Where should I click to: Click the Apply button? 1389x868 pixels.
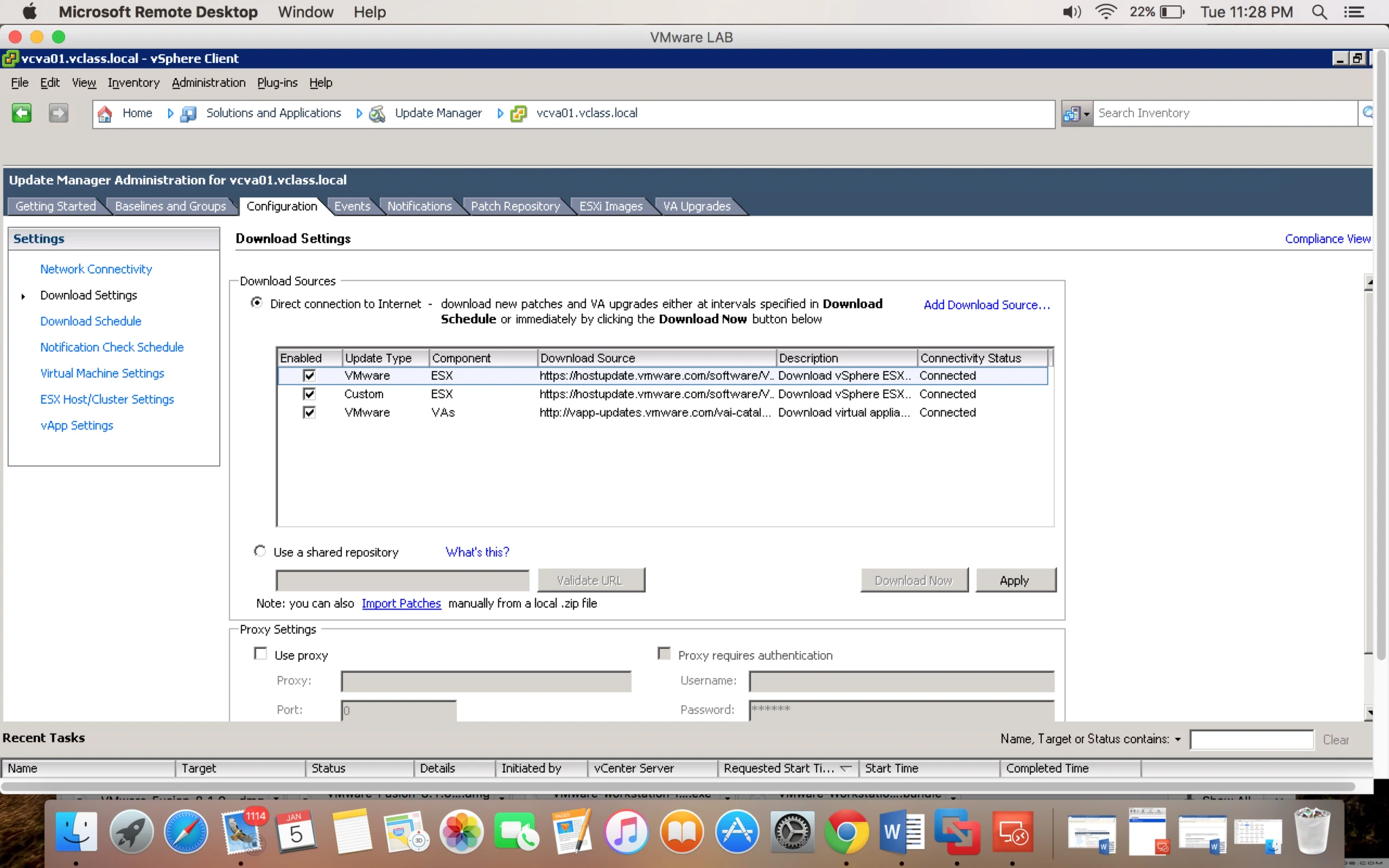[x=1015, y=580]
